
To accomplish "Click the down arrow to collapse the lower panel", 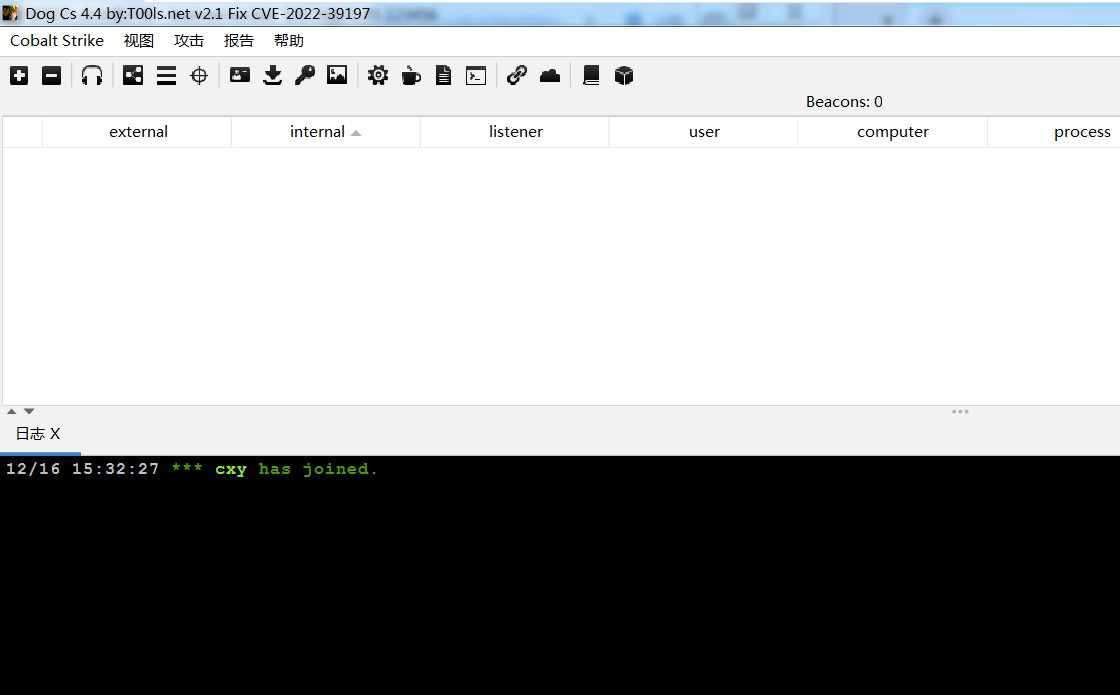I will click(x=29, y=411).
